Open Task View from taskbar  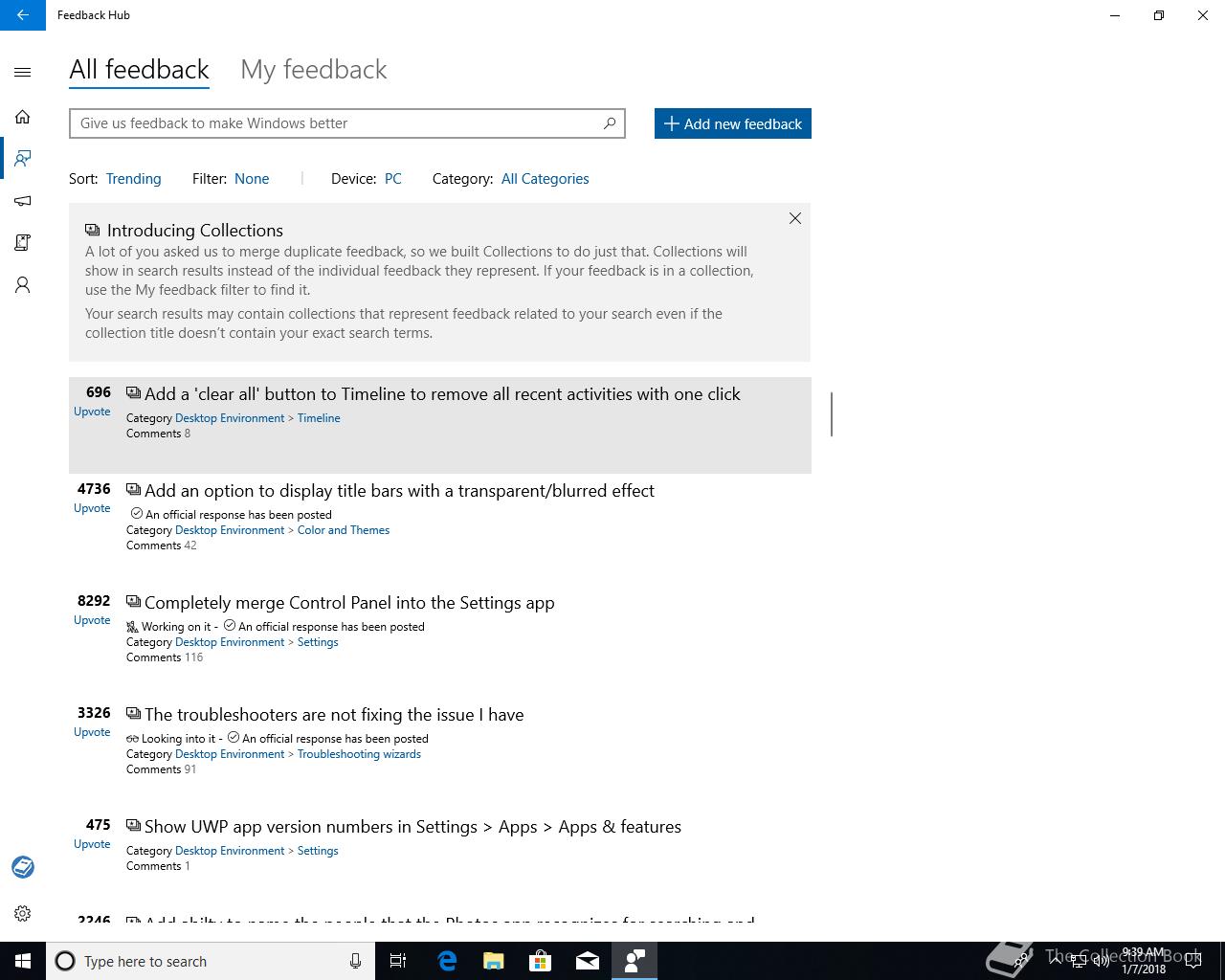pos(398,961)
